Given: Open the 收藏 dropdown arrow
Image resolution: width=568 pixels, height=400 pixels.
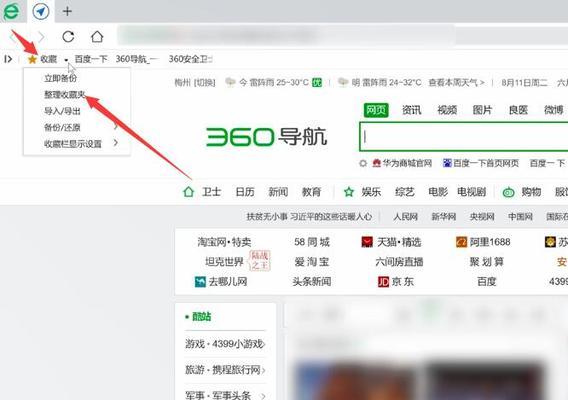Looking at the screenshot, I should 66,60.
